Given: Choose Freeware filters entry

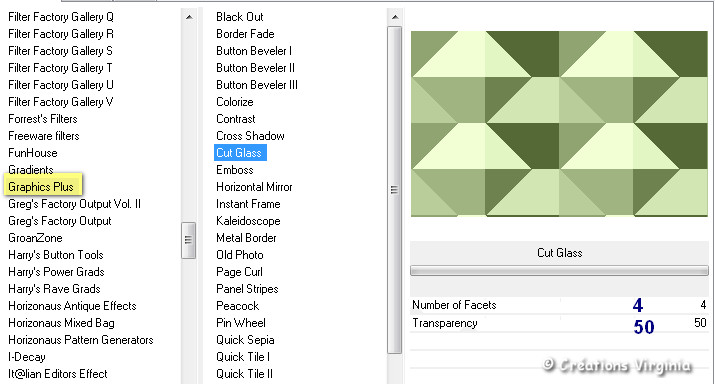Looking at the screenshot, I should (44, 136).
